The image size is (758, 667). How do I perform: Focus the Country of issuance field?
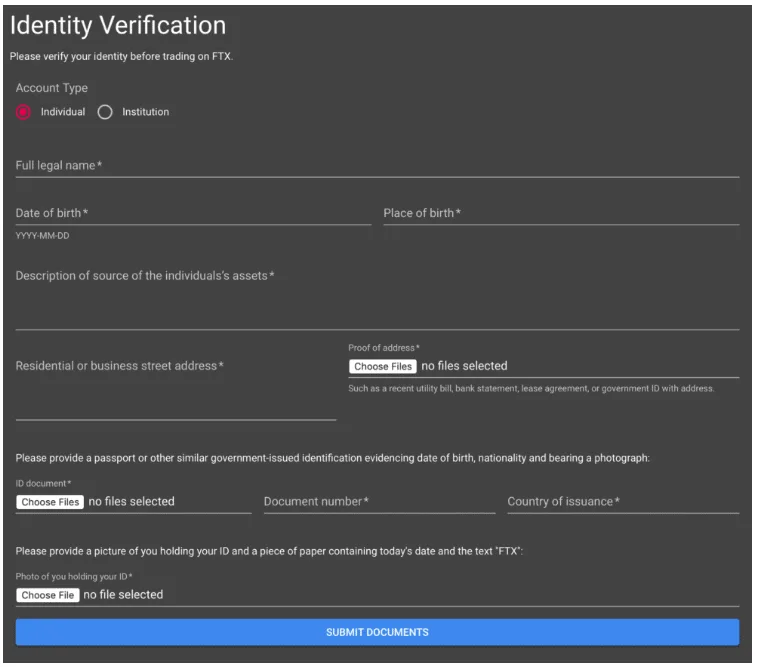622,502
